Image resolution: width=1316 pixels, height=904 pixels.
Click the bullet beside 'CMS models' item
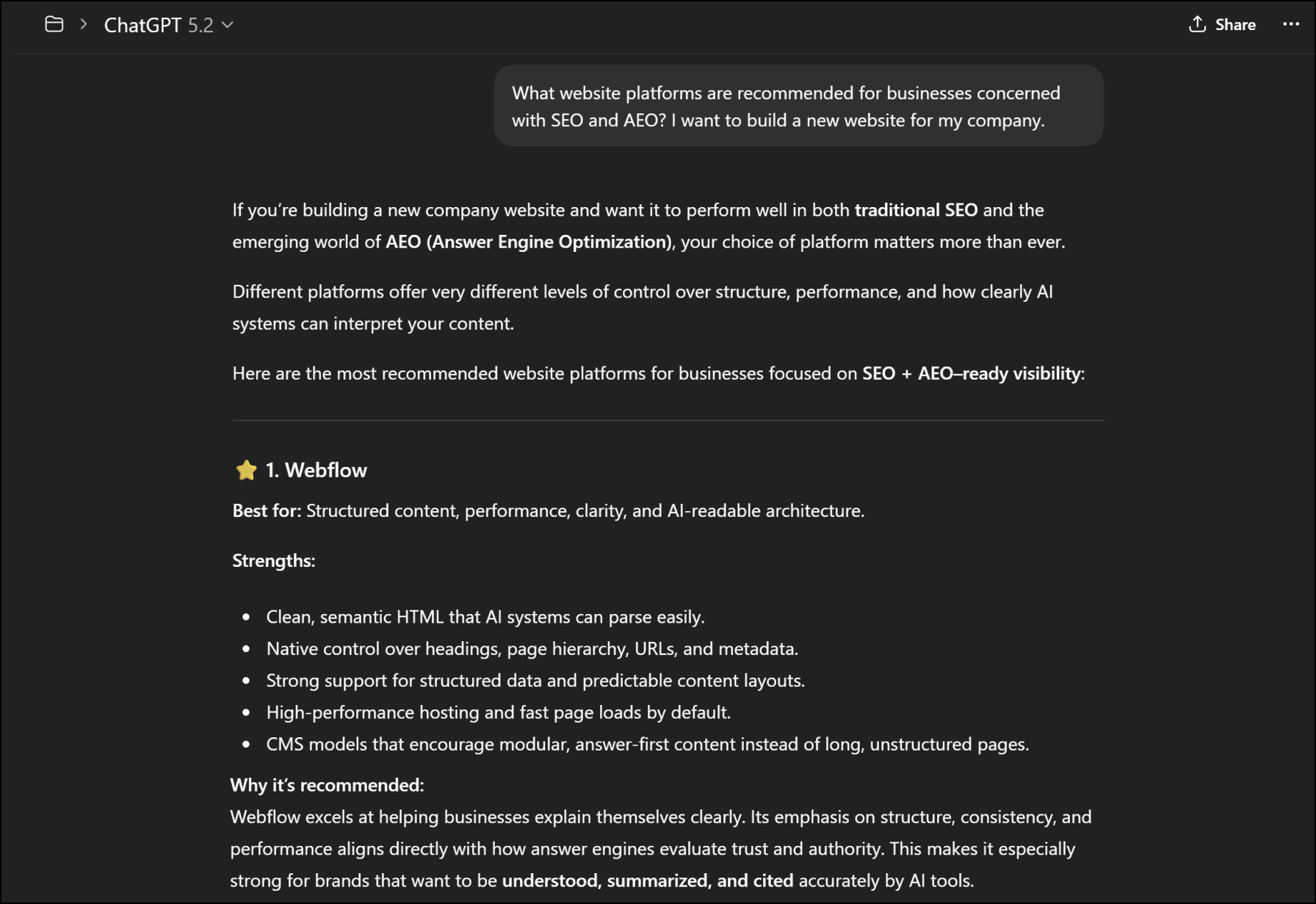246,745
